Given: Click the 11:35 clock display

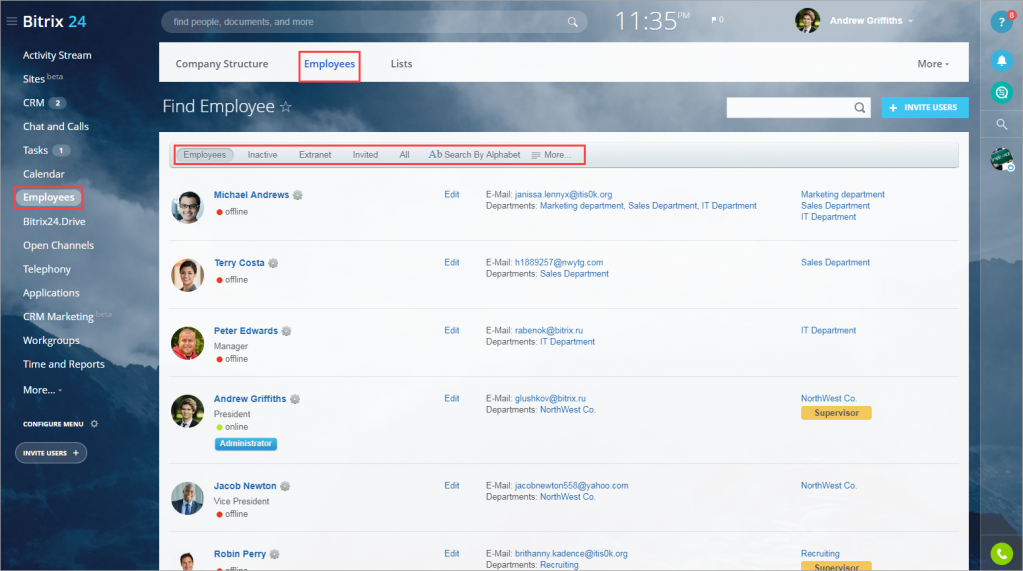Looking at the screenshot, I should (652, 21).
